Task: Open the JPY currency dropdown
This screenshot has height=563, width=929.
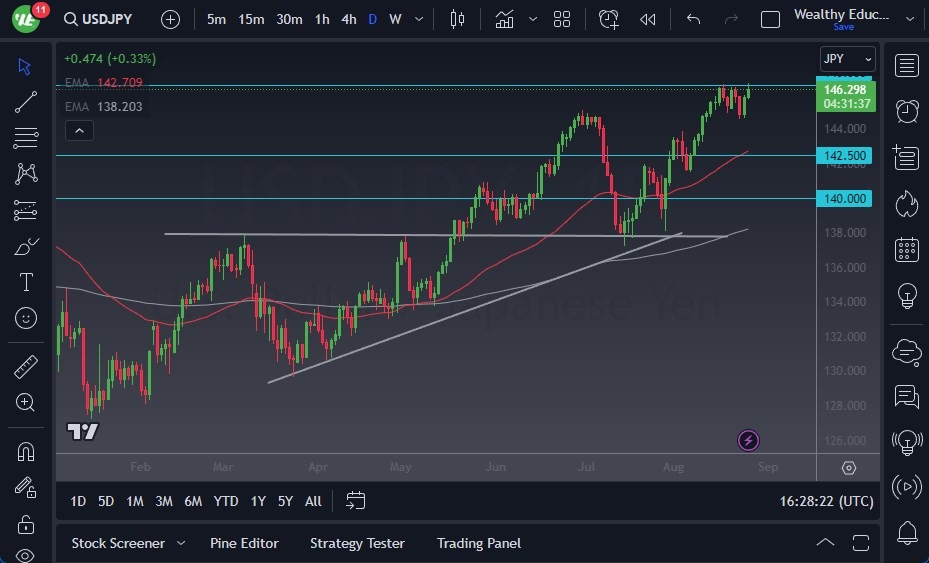Action: [x=847, y=59]
